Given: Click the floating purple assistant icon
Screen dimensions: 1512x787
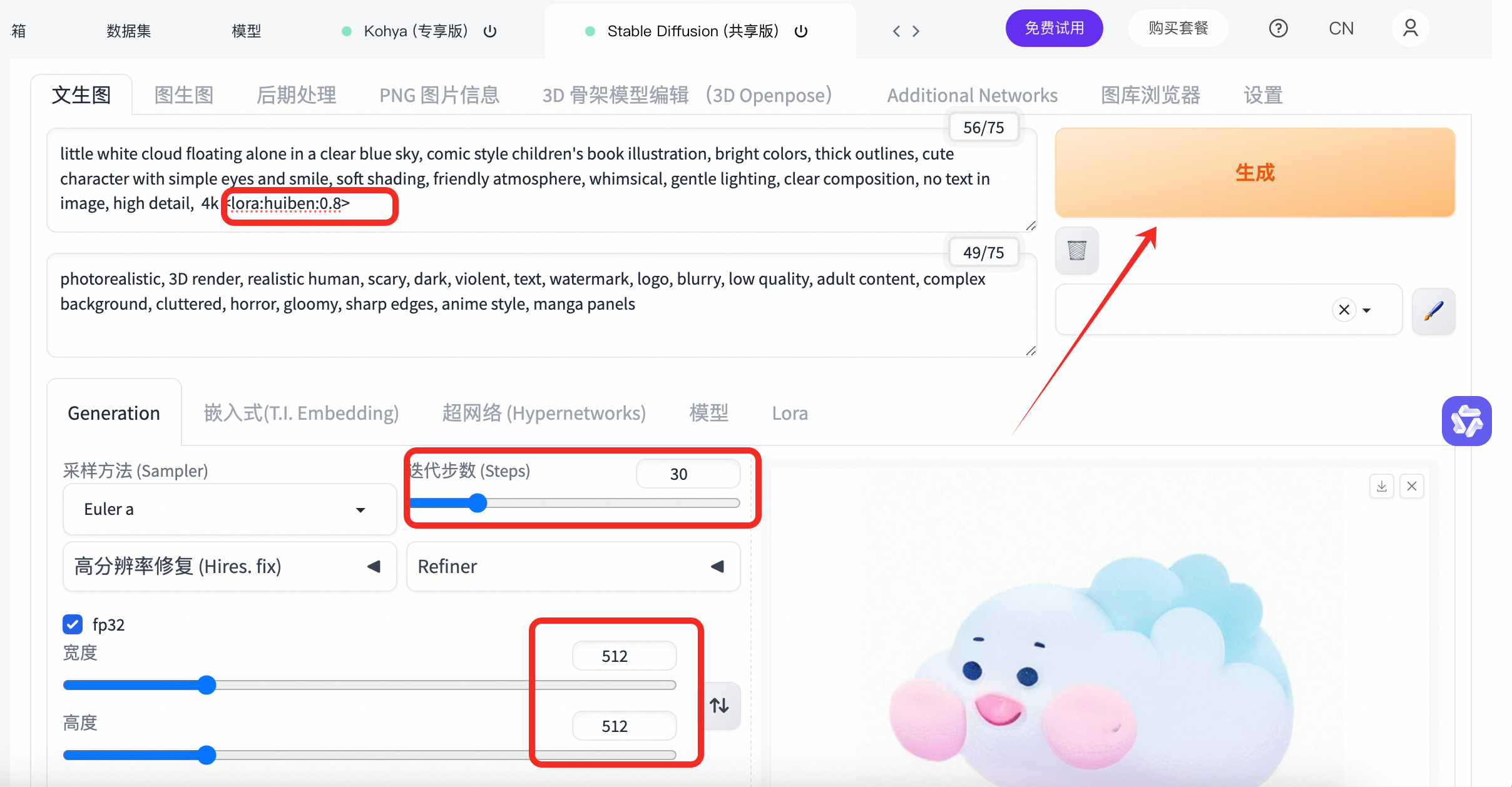Looking at the screenshot, I should [x=1466, y=421].
